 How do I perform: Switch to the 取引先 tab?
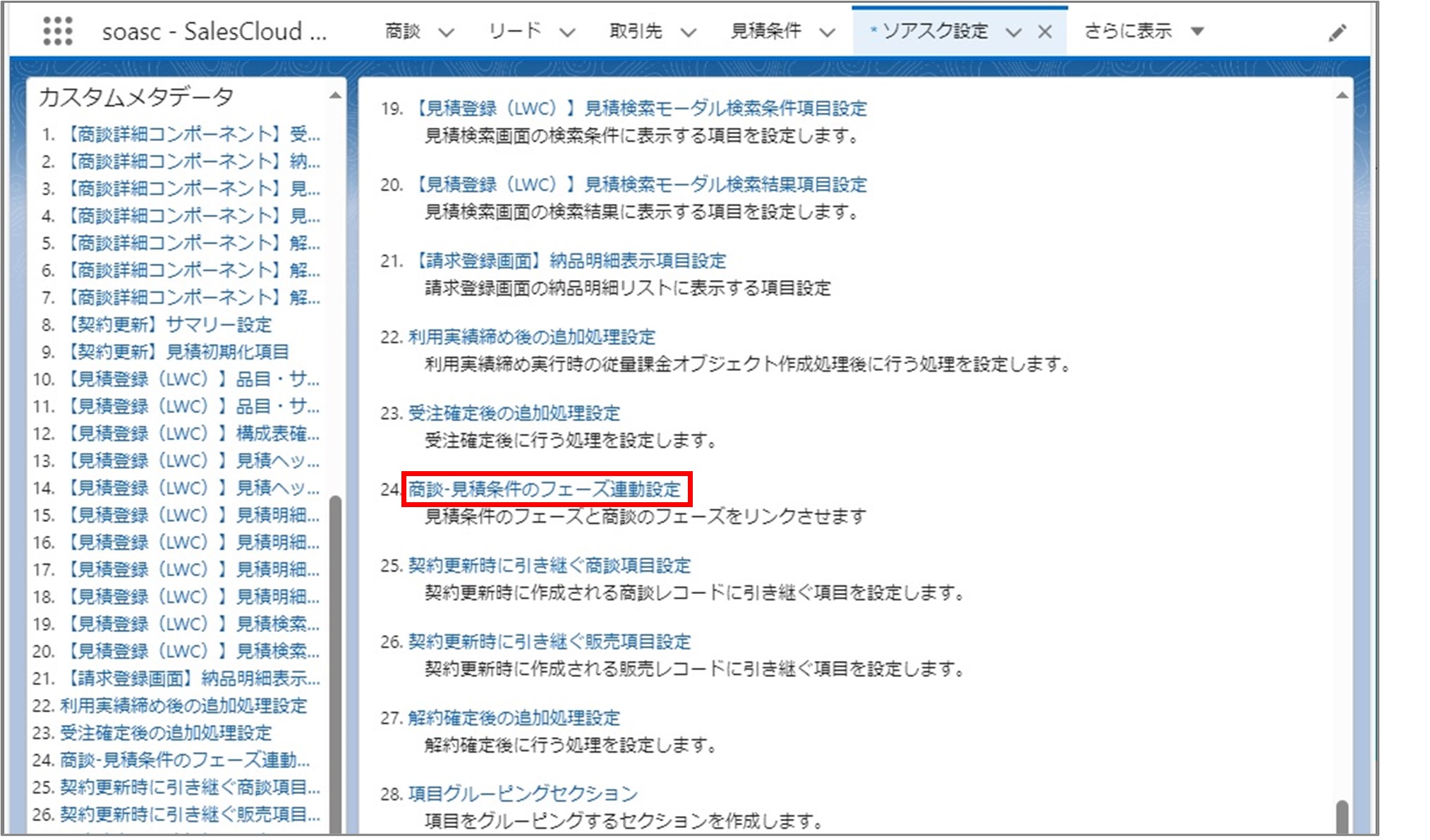click(636, 31)
